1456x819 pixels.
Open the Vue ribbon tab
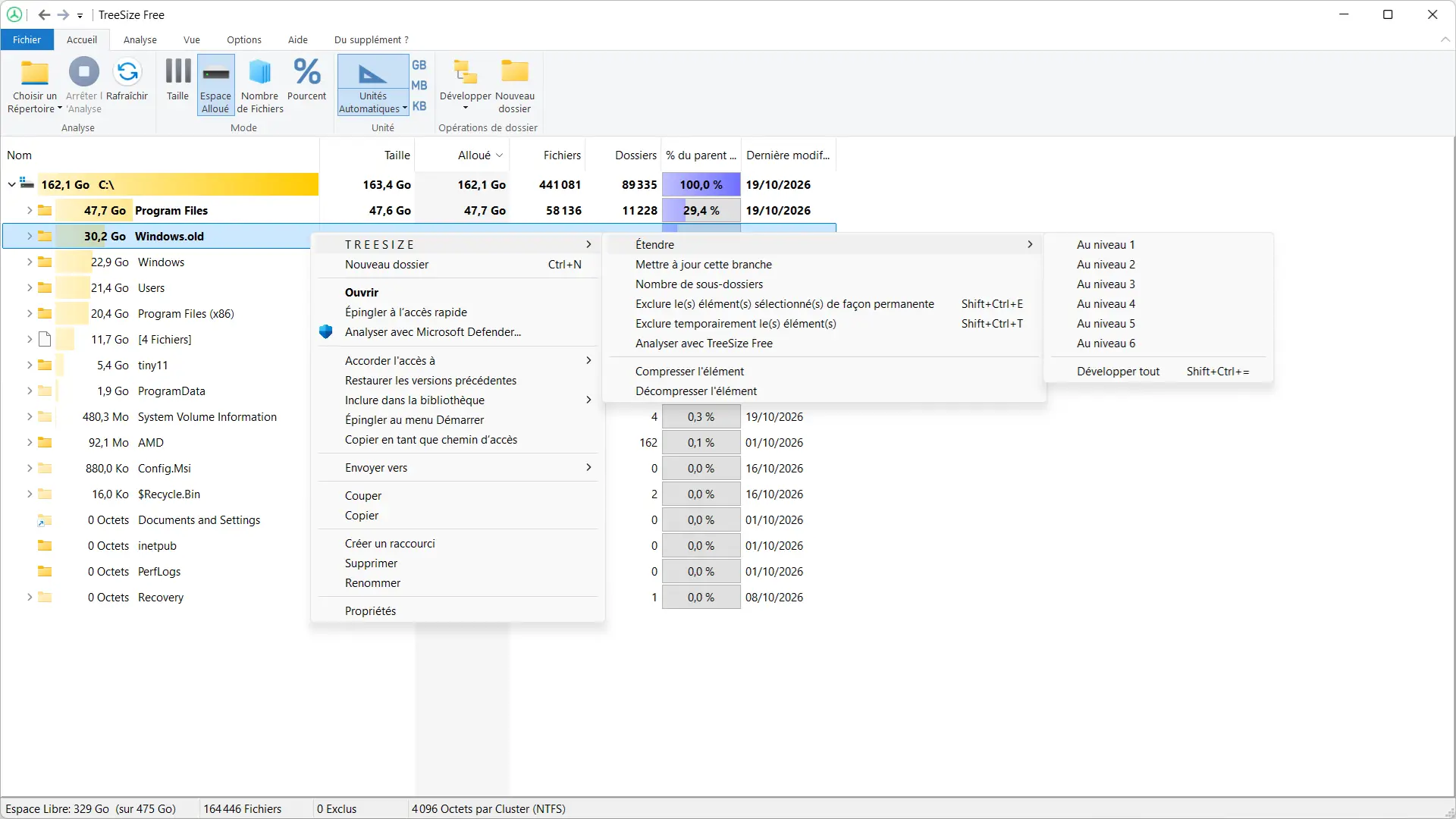192,39
